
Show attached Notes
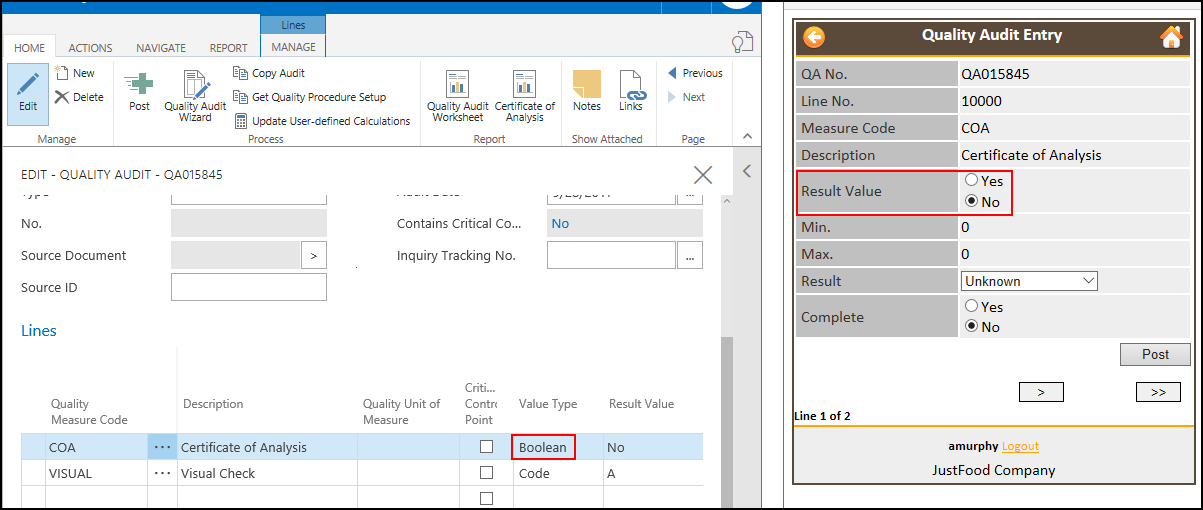click(587, 91)
